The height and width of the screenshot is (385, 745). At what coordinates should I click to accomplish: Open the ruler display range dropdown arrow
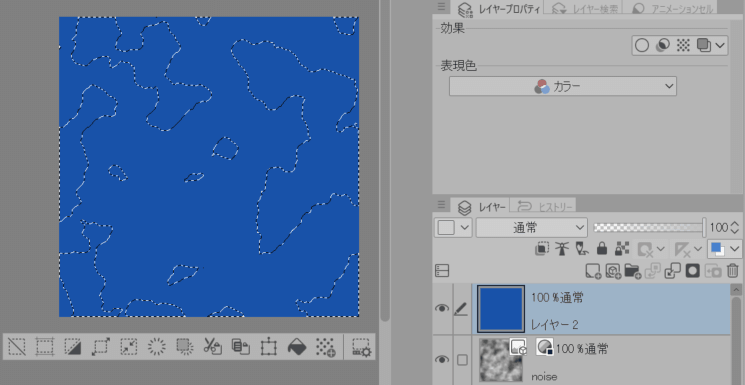point(697,249)
